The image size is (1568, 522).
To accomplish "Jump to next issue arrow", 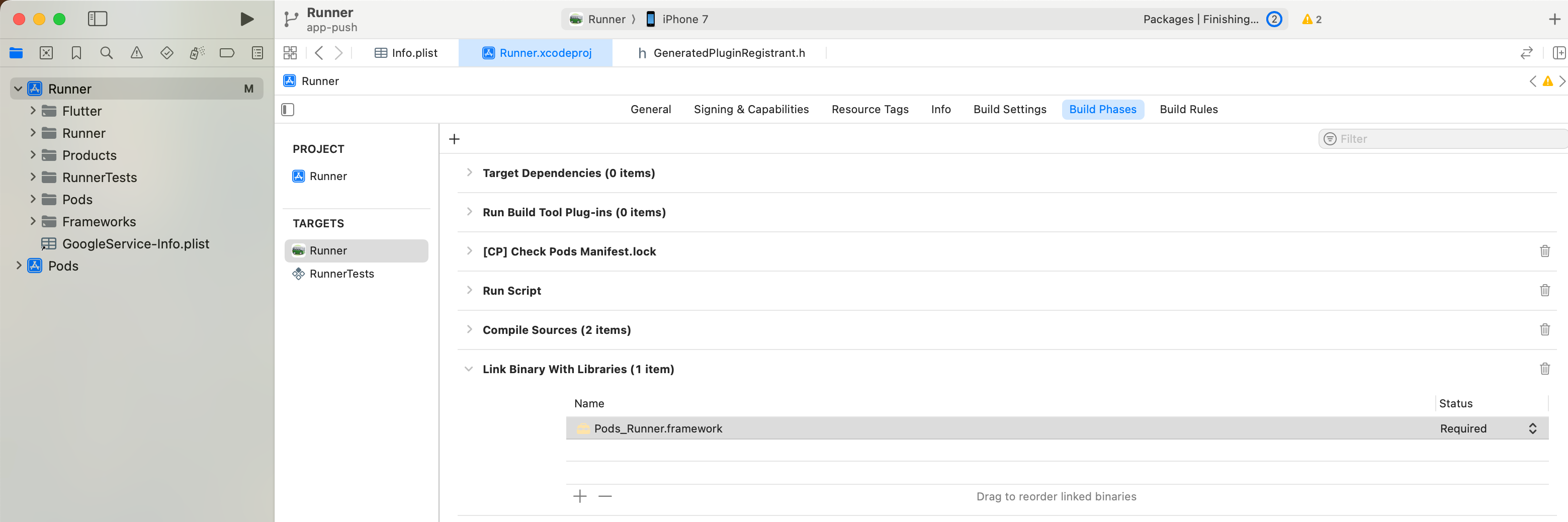I will click(x=1561, y=81).
